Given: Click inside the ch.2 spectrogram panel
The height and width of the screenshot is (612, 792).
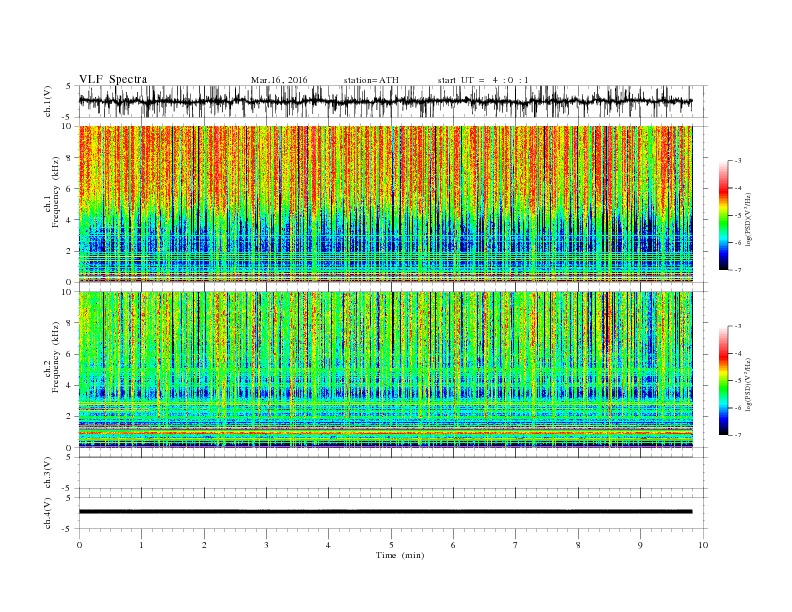Looking at the screenshot, I should click(x=385, y=369).
